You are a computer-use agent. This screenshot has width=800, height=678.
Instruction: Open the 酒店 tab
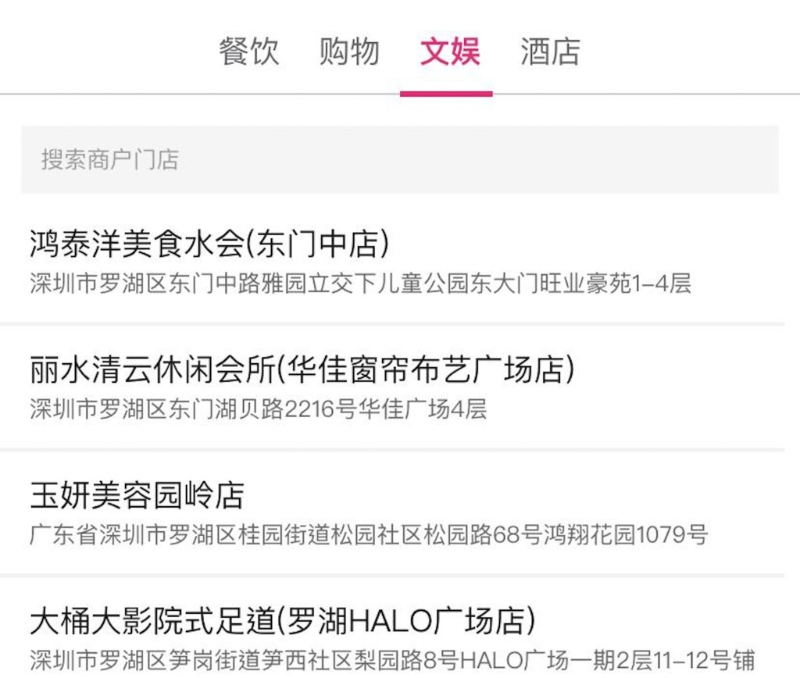click(551, 52)
